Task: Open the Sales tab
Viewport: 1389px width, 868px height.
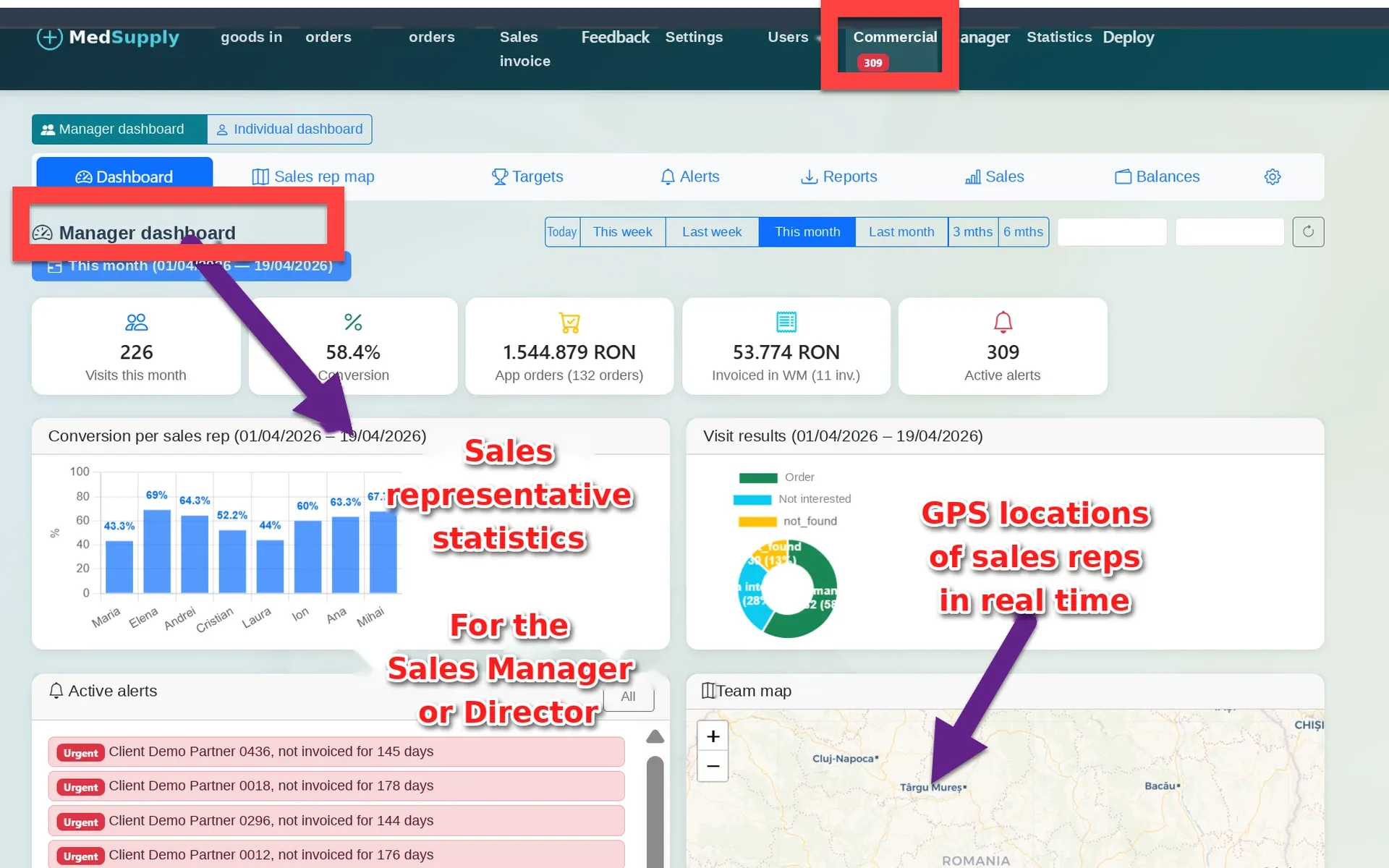Action: 995,176
